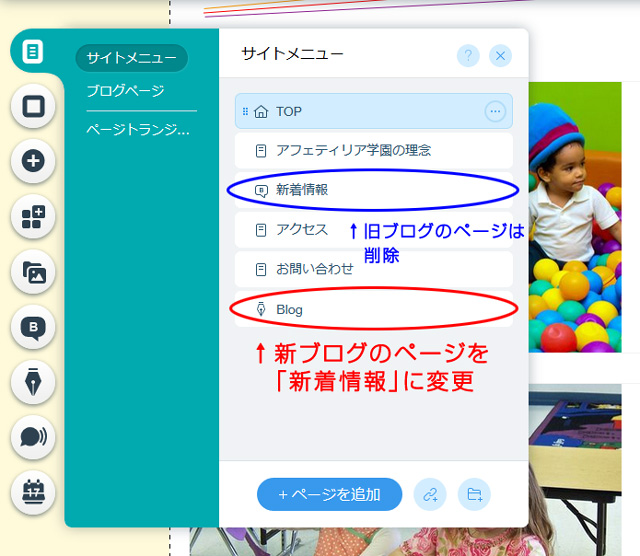Open the Background tool square icon
Image resolution: width=640 pixels, height=556 pixels.
[33, 106]
